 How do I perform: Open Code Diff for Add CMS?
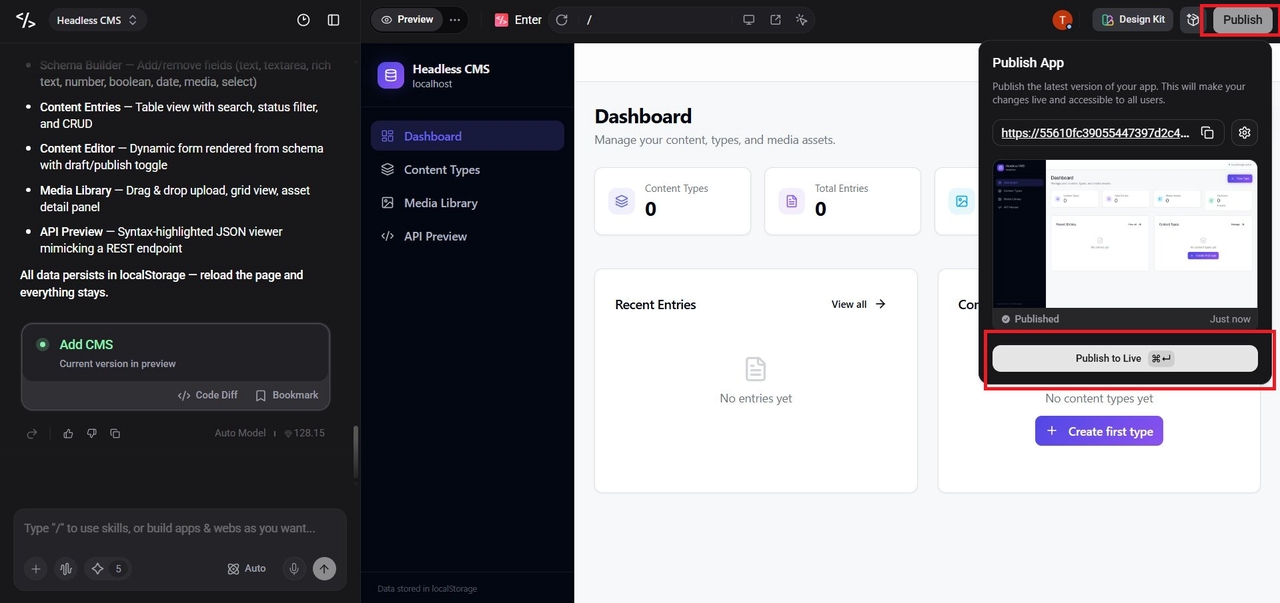[208, 395]
